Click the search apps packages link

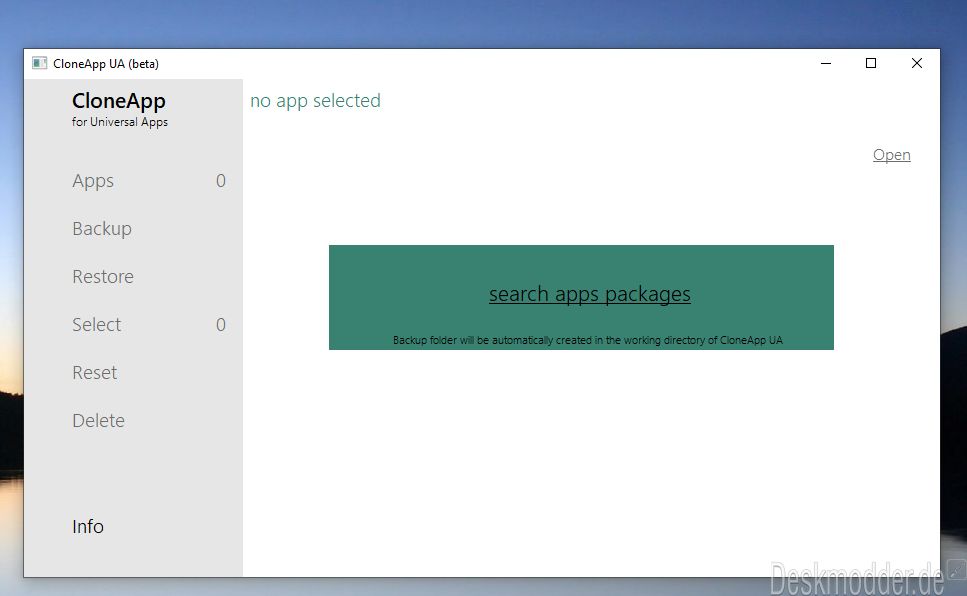[x=590, y=295]
